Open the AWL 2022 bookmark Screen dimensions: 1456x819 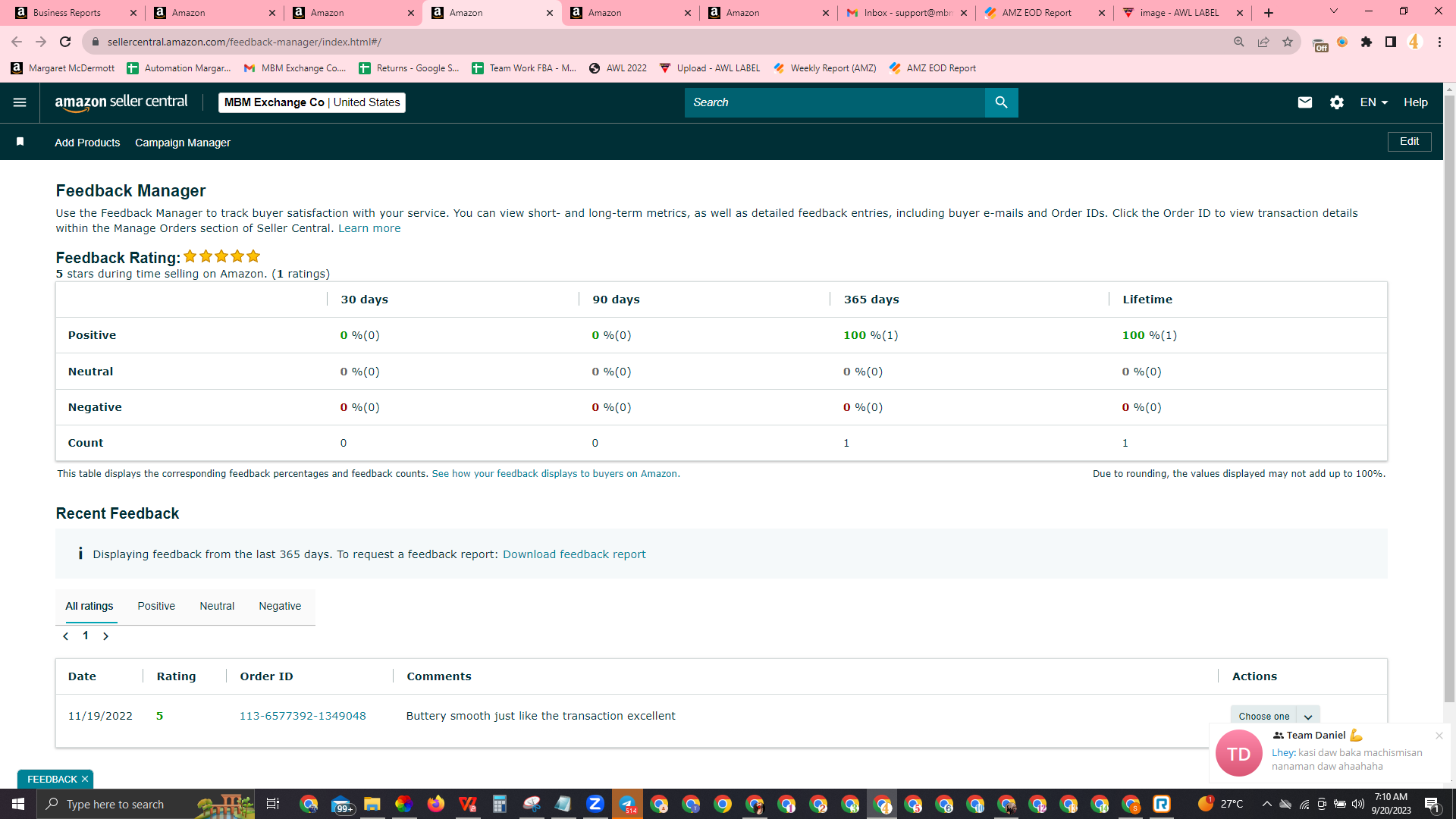pyautogui.click(x=618, y=68)
